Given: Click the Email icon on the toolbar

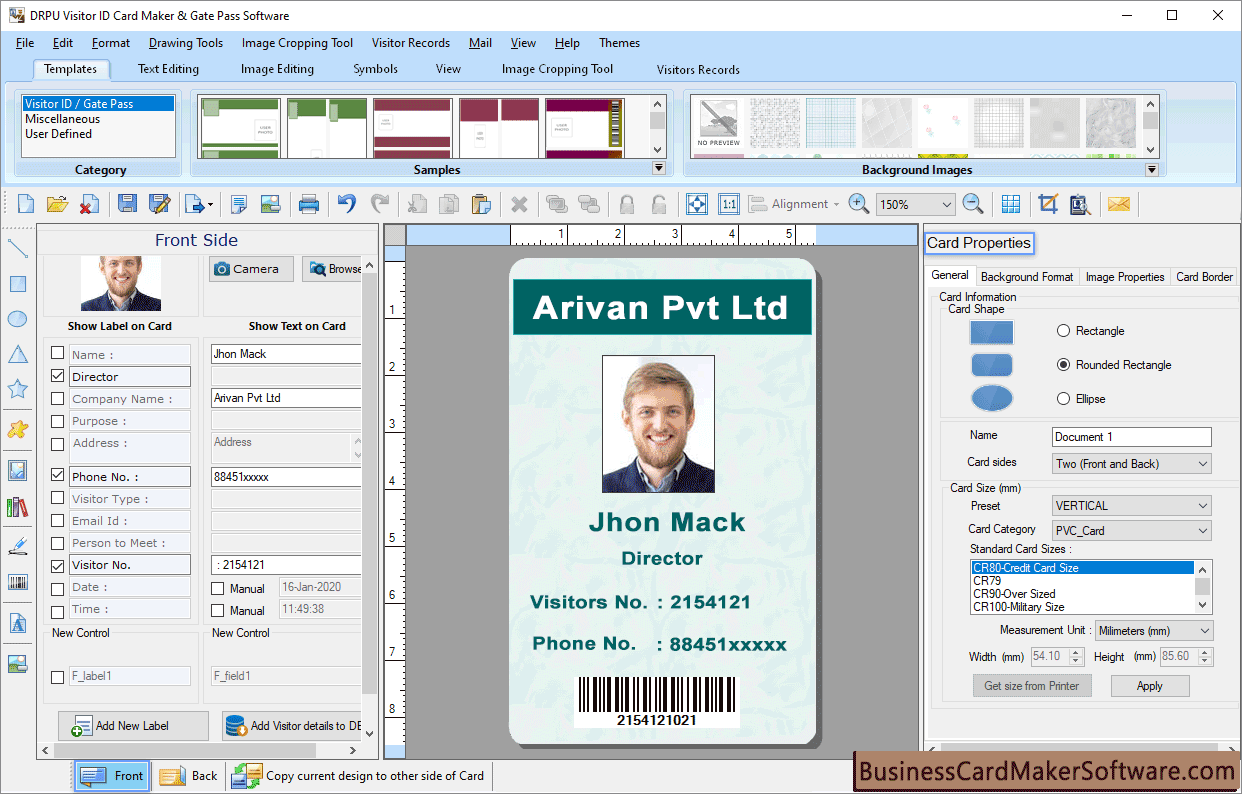Looking at the screenshot, I should tap(1118, 204).
